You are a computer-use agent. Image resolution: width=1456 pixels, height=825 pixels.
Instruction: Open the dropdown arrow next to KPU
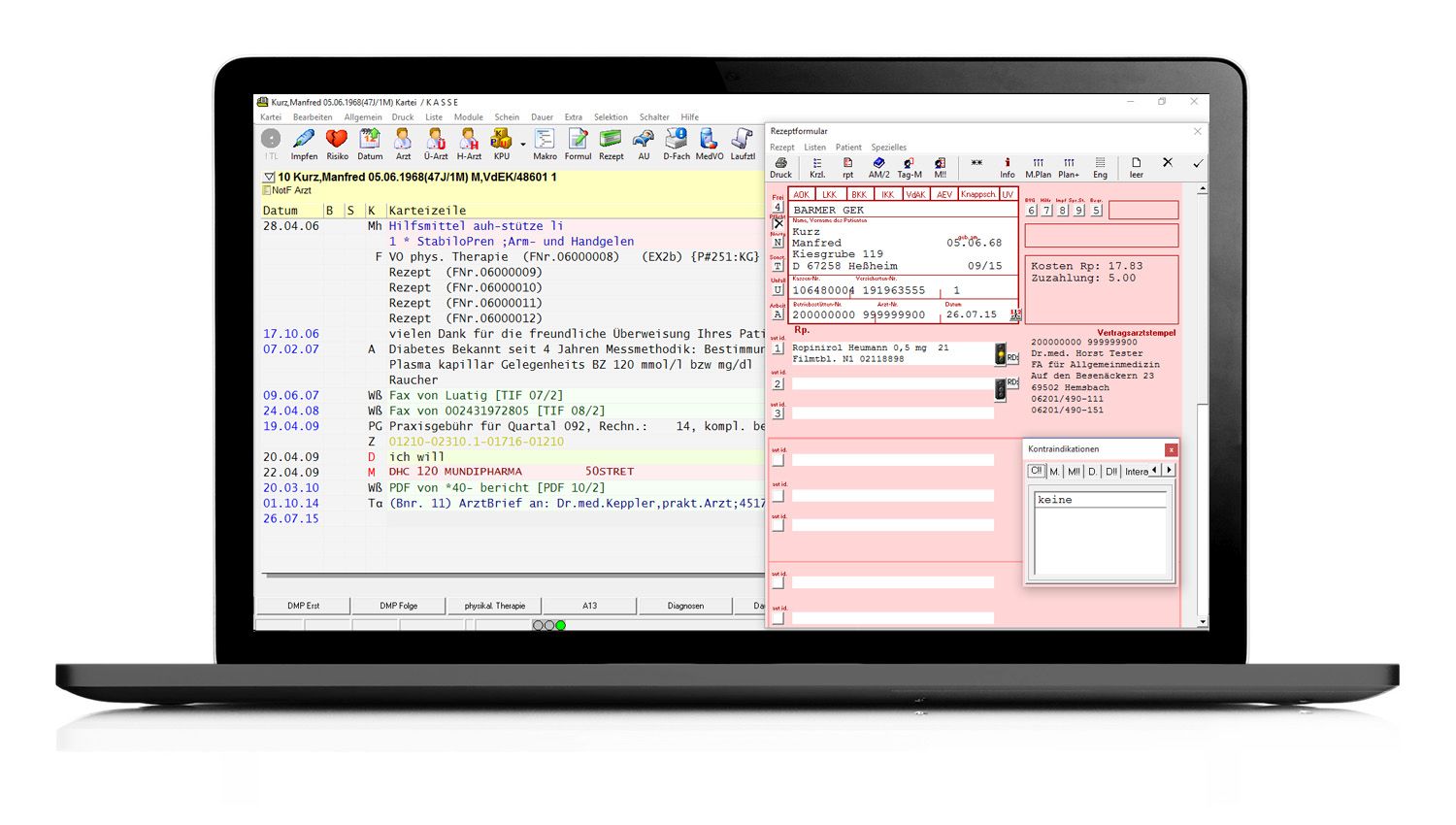(522, 145)
